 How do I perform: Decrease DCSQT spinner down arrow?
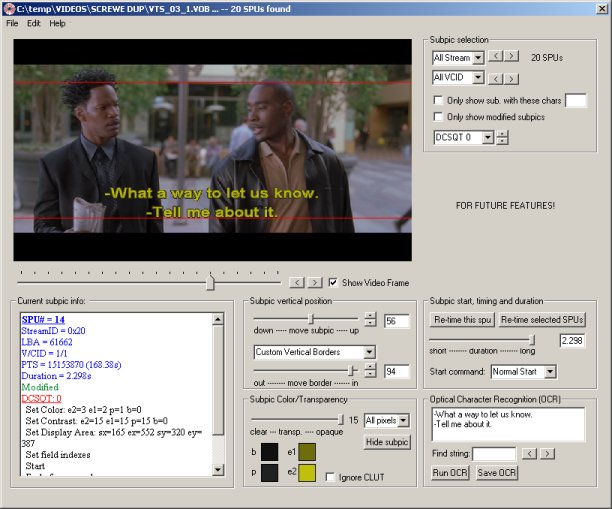coord(502,141)
